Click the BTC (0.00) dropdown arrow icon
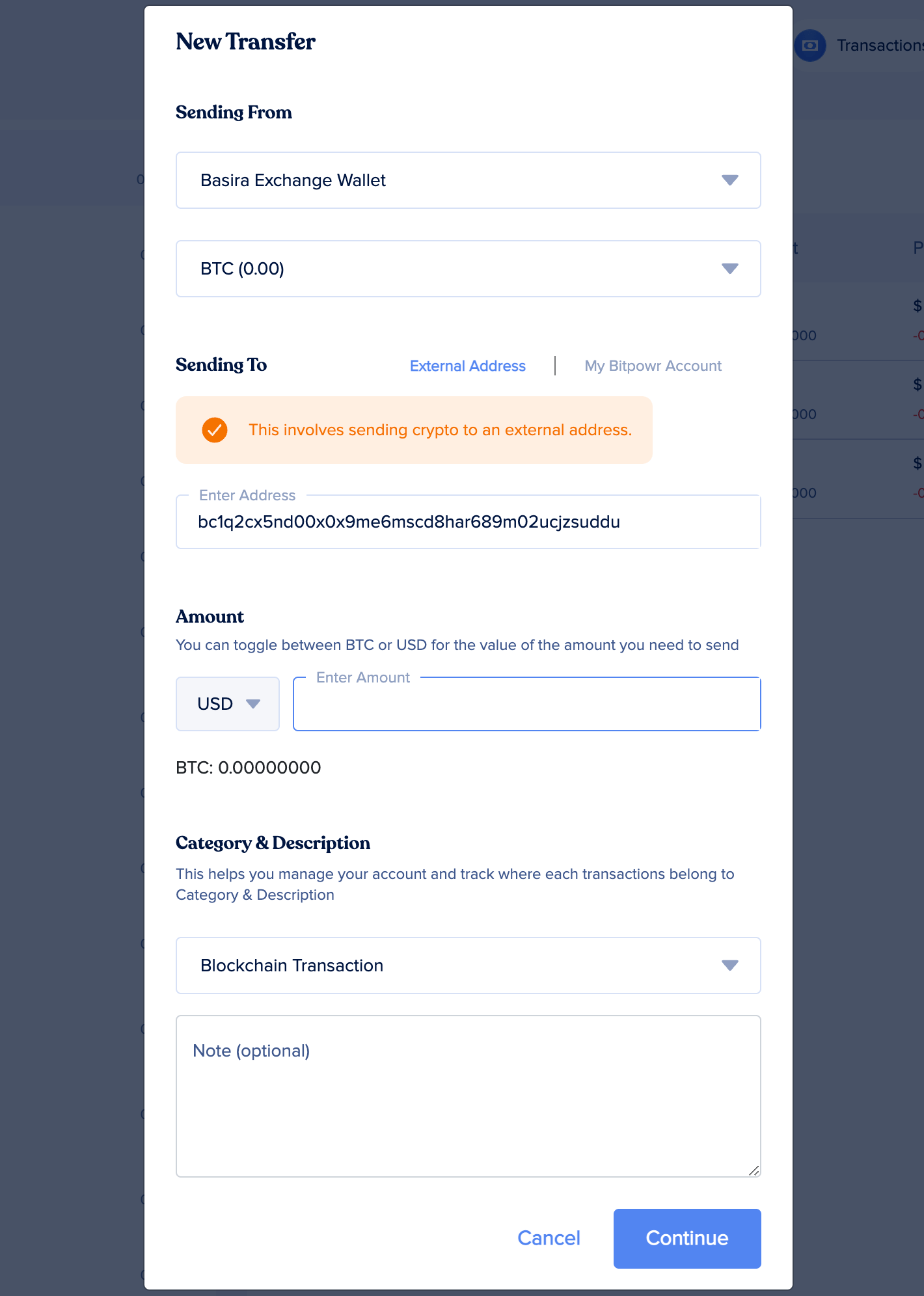The width and height of the screenshot is (924, 1296). pos(730,269)
